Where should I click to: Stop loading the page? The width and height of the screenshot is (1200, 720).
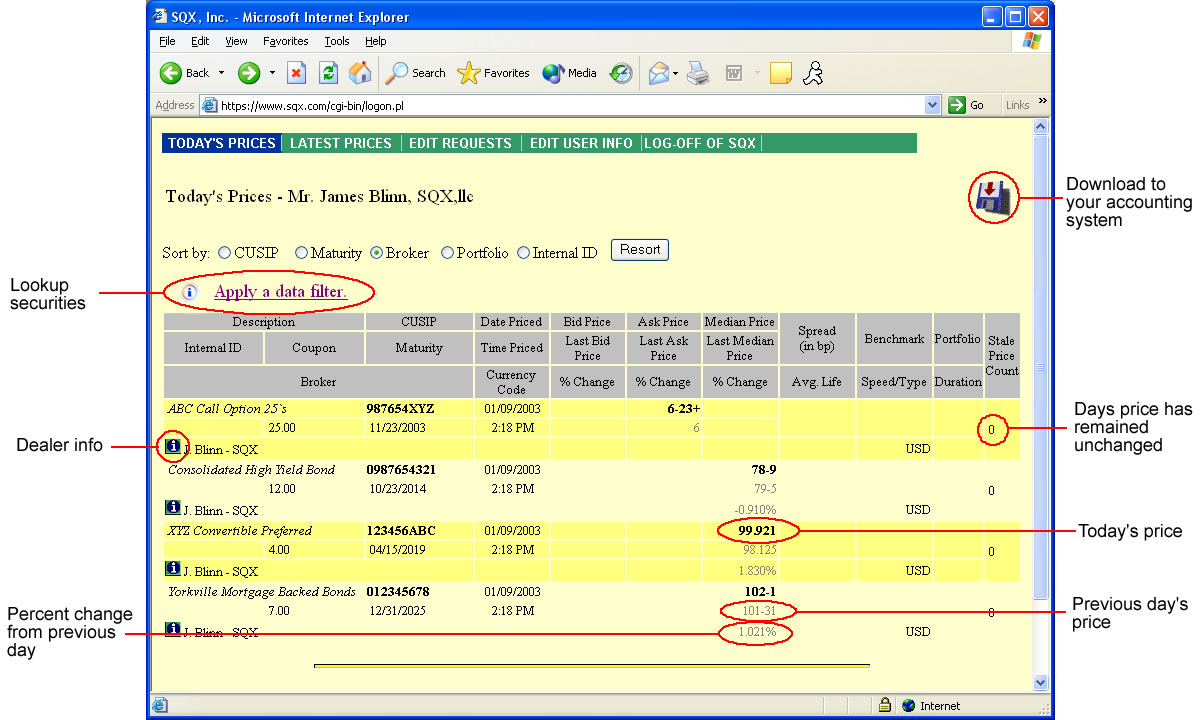[x=296, y=73]
